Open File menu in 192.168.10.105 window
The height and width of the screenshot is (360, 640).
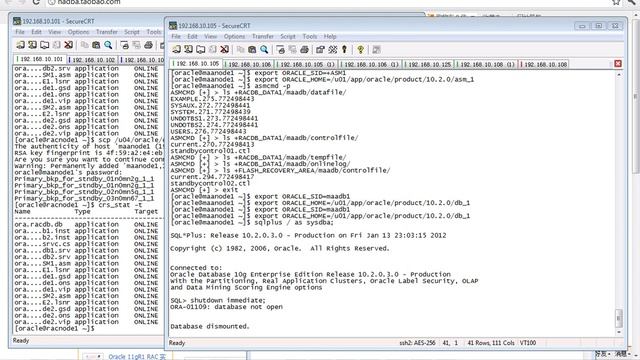(x=176, y=36)
